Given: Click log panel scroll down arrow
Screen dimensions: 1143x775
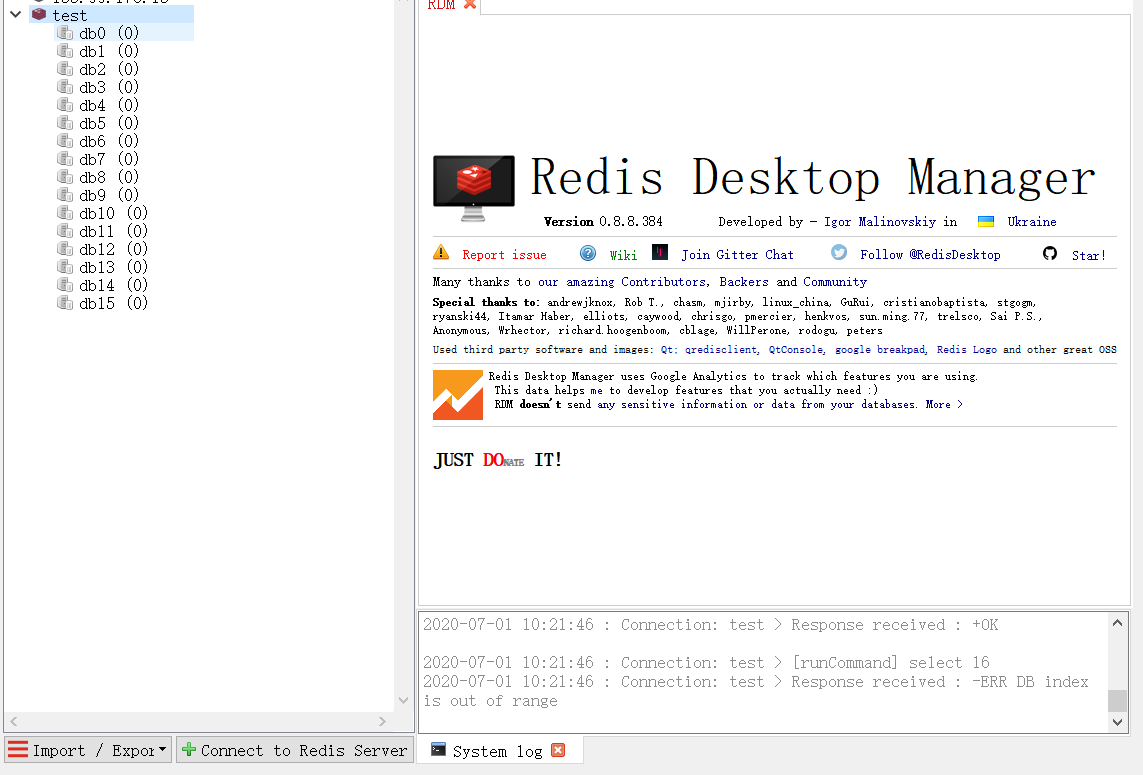Looking at the screenshot, I should tap(1117, 723).
